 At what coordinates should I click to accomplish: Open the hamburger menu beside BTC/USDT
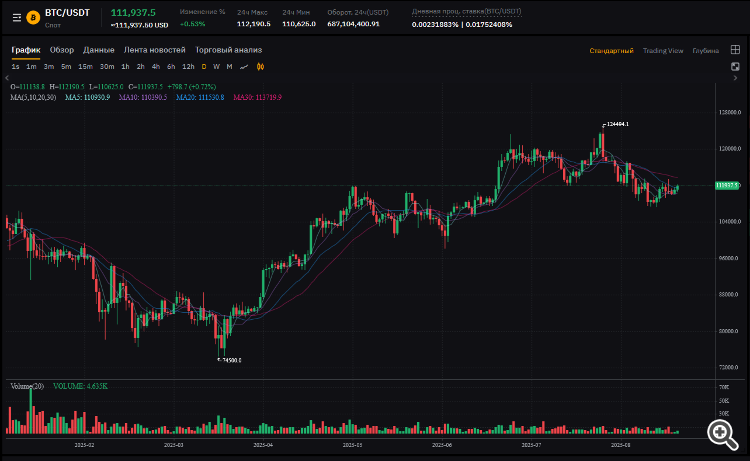click(17, 18)
